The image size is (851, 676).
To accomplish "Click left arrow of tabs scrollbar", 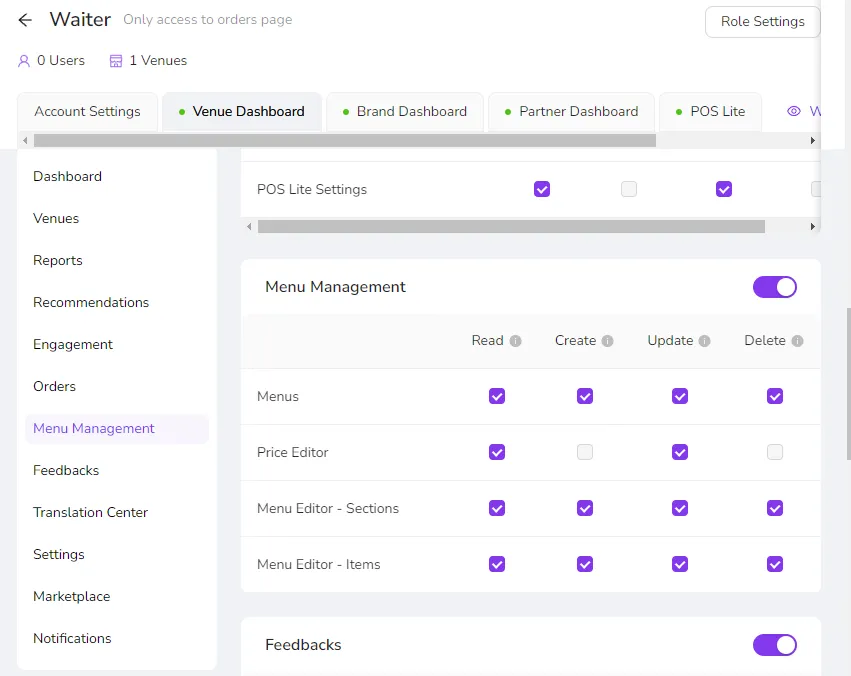I will tap(25, 141).
